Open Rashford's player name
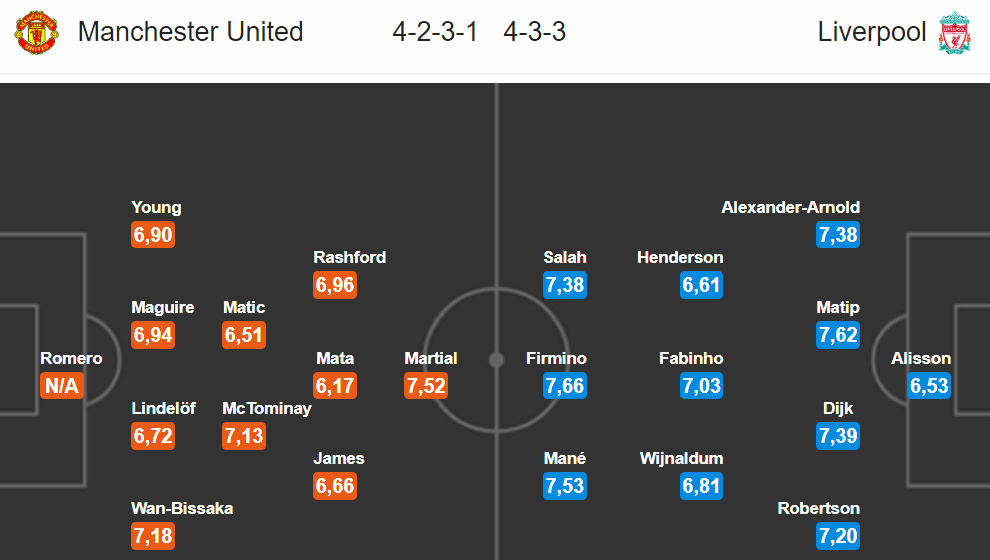 350,257
